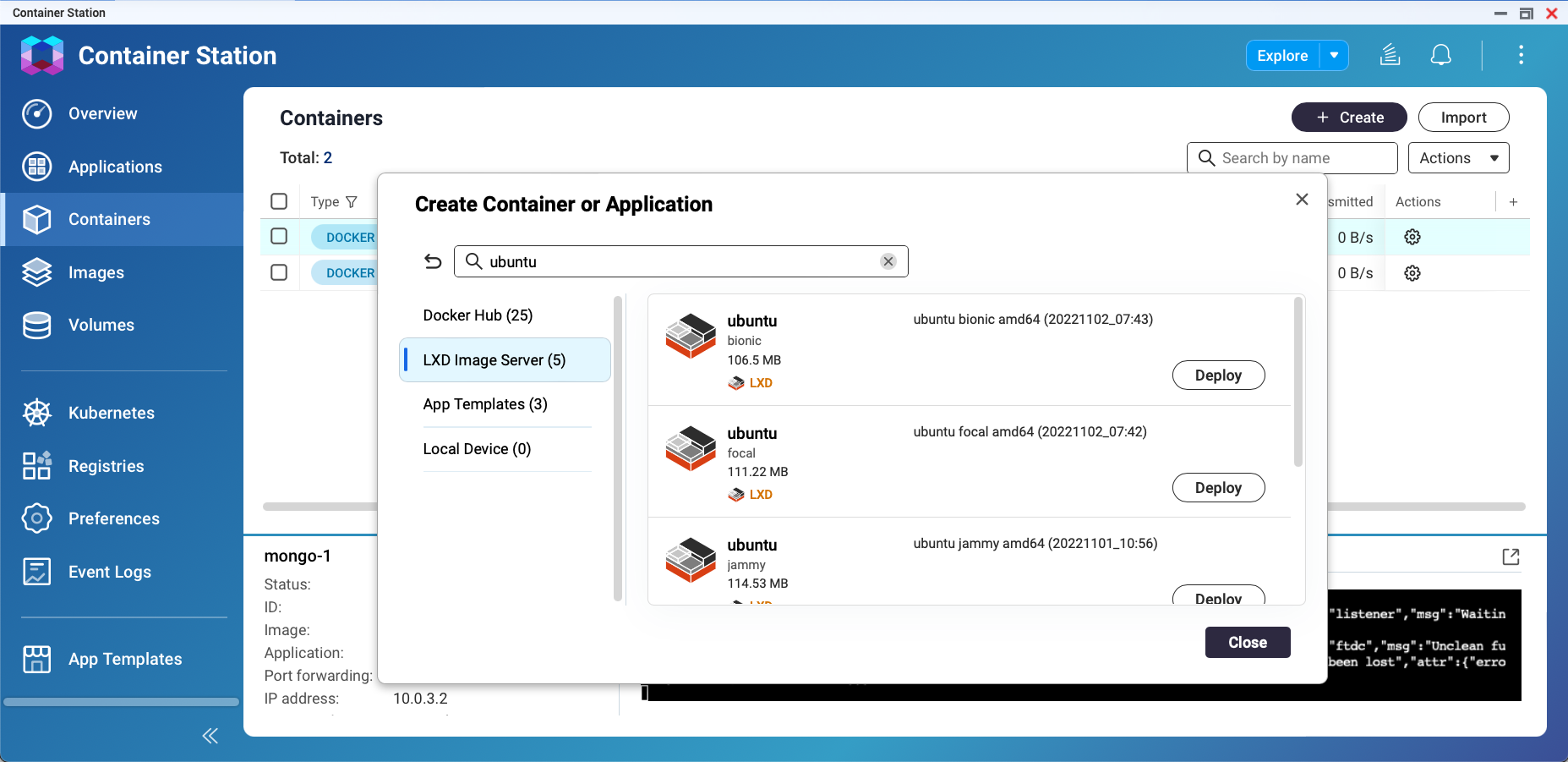1568x762 pixels.
Task: Open the notification bell
Action: tap(1440, 55)
